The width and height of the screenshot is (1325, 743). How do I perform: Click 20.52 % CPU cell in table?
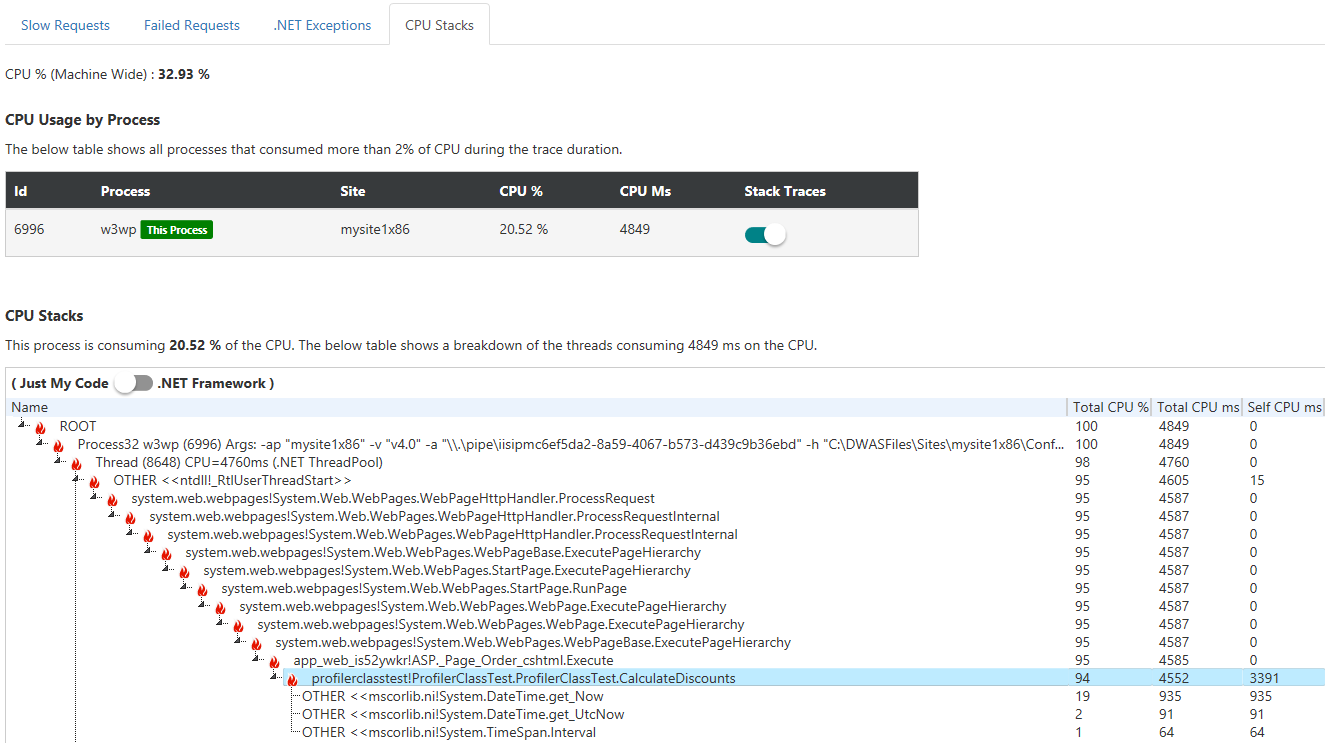tap(524, 229)
